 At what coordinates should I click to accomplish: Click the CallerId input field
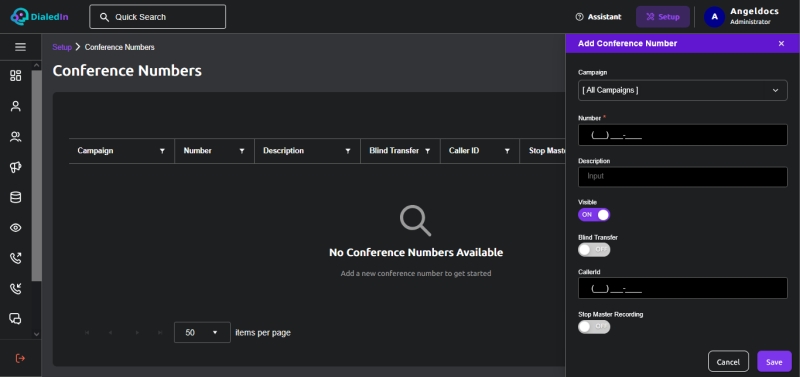[x=683, y=288]
